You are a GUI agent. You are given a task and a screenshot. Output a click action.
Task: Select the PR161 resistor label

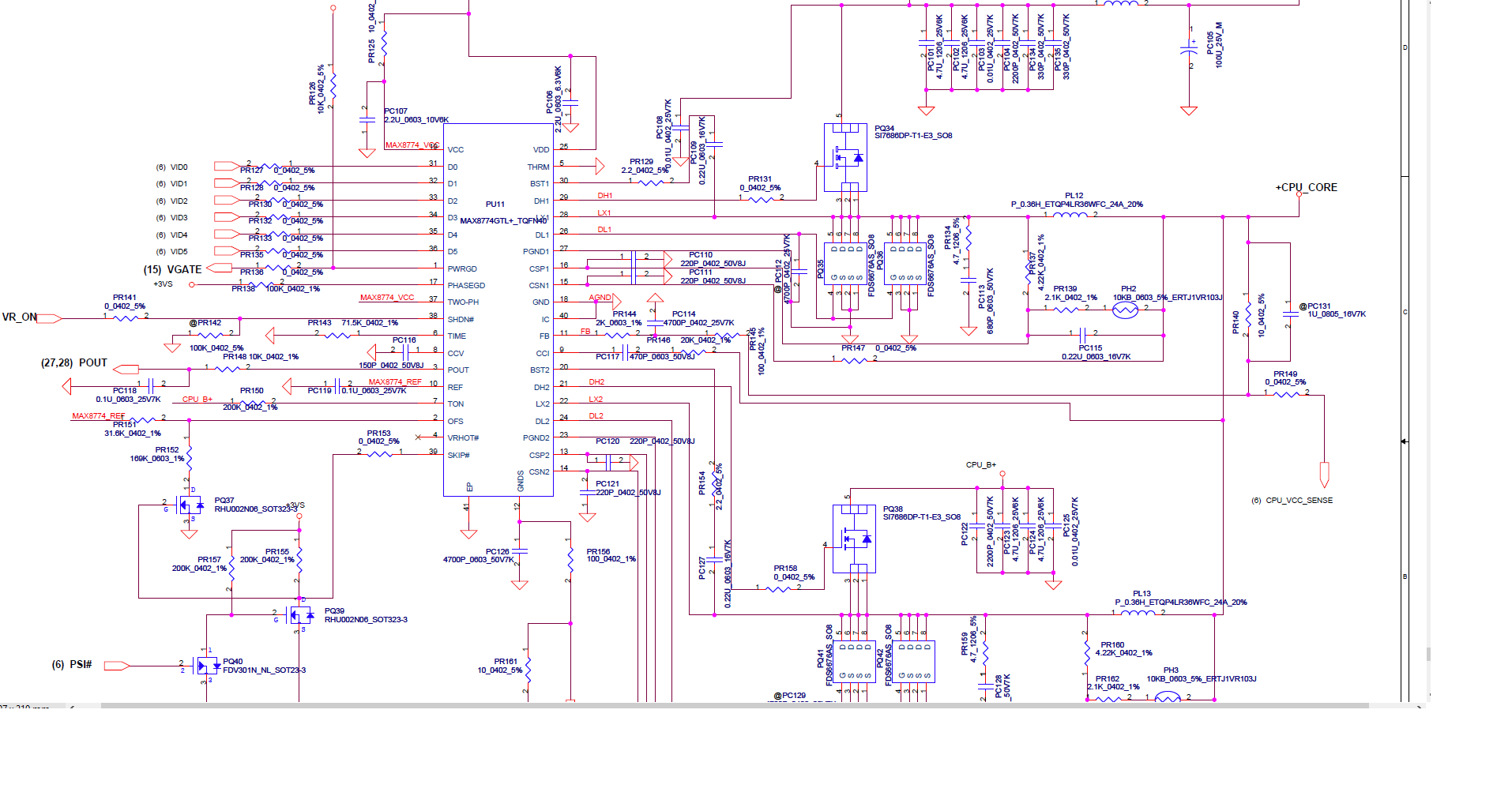(506, 662)
